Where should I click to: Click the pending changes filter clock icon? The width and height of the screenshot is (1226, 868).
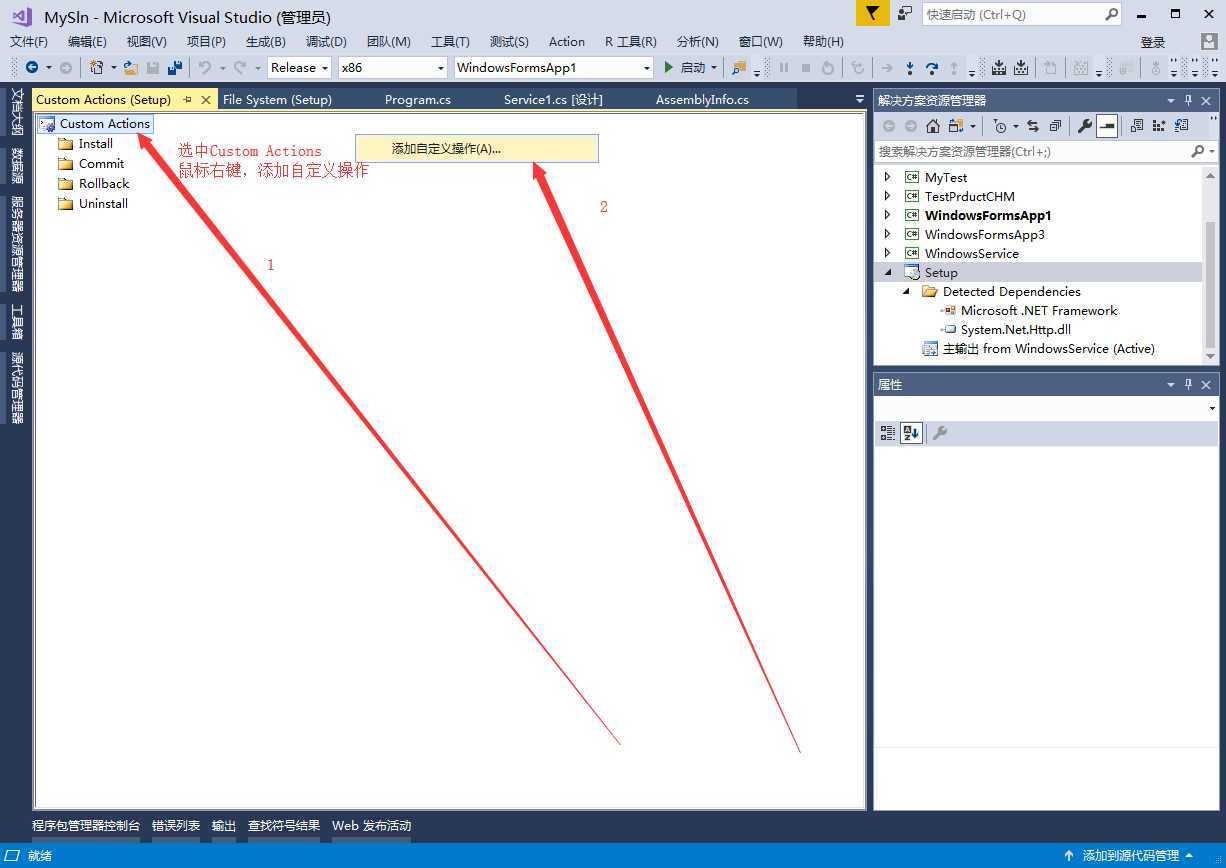[1000, 126]
